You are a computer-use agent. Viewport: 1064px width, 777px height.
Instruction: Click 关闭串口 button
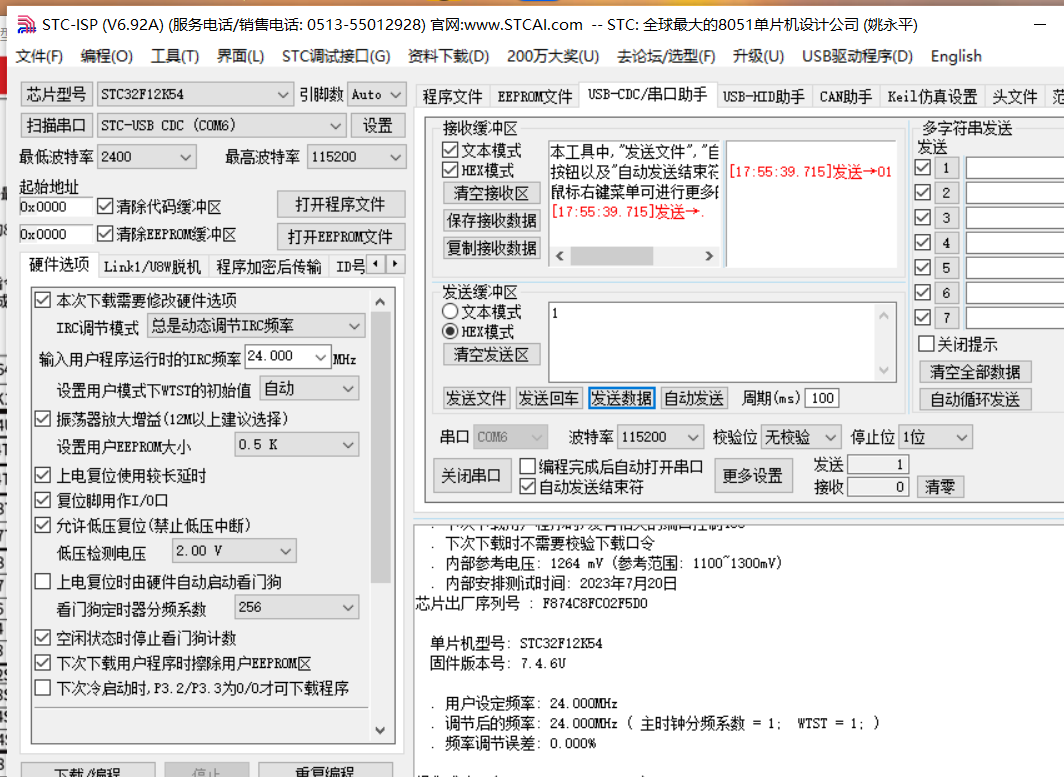click(x=471, y=476)
